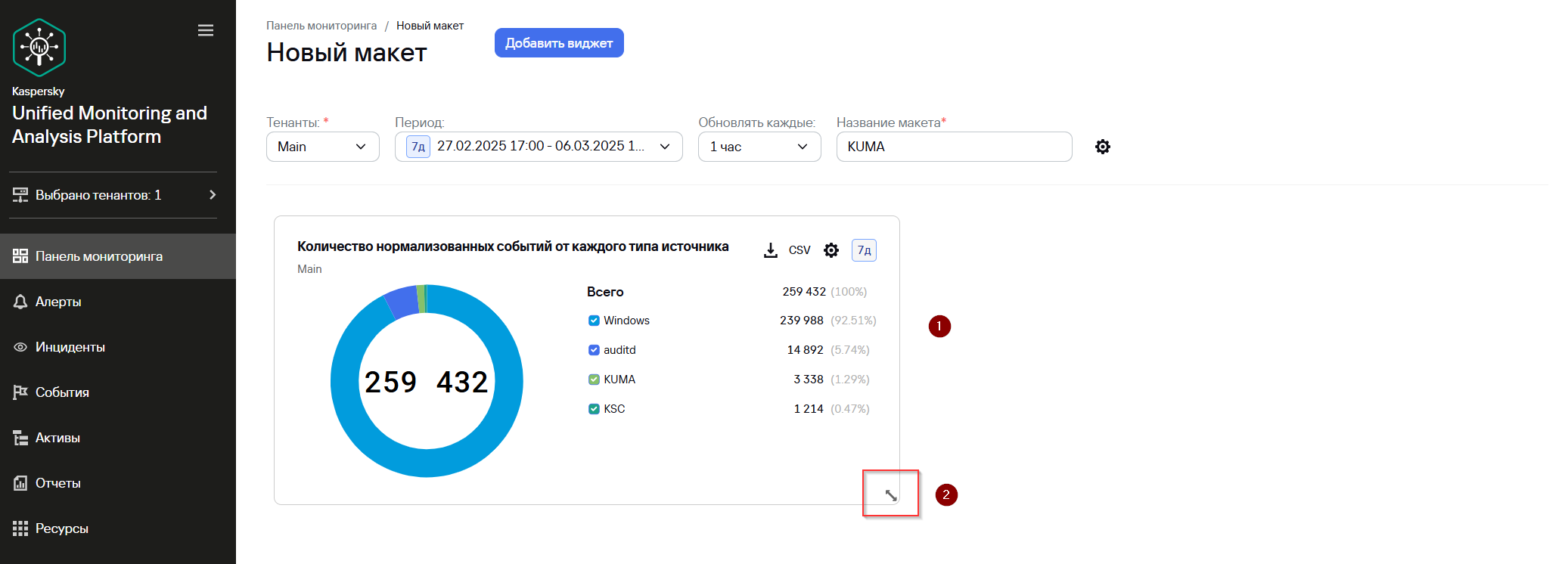Click the widget title about нормализованных событий
The width and height of the screenshot is (1568, 564).
pos(513,246)
